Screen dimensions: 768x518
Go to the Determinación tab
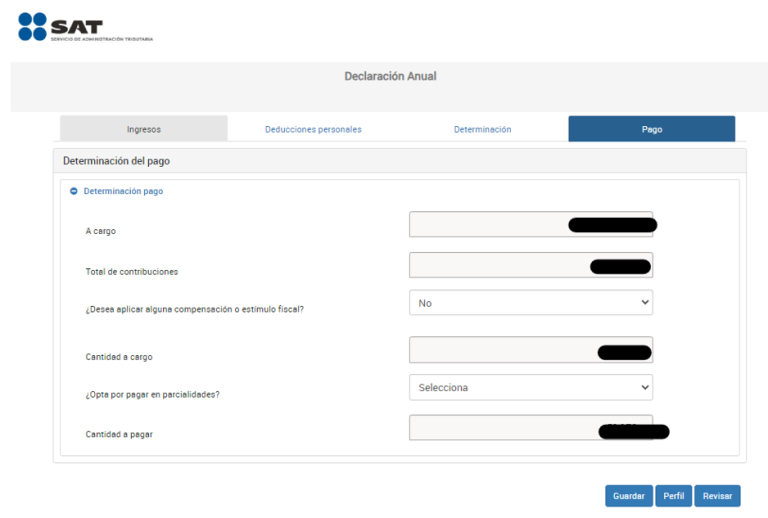click(x=482, y=129)
